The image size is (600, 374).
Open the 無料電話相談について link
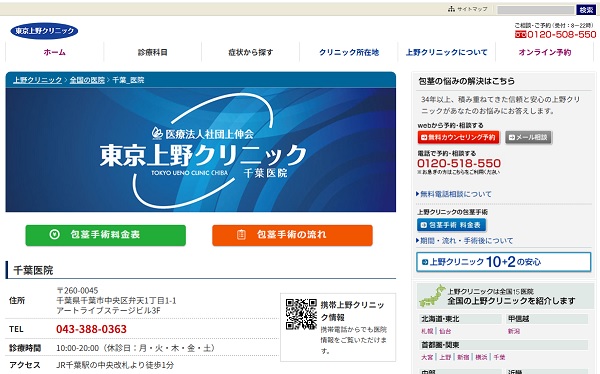click(x=456, y=194)
